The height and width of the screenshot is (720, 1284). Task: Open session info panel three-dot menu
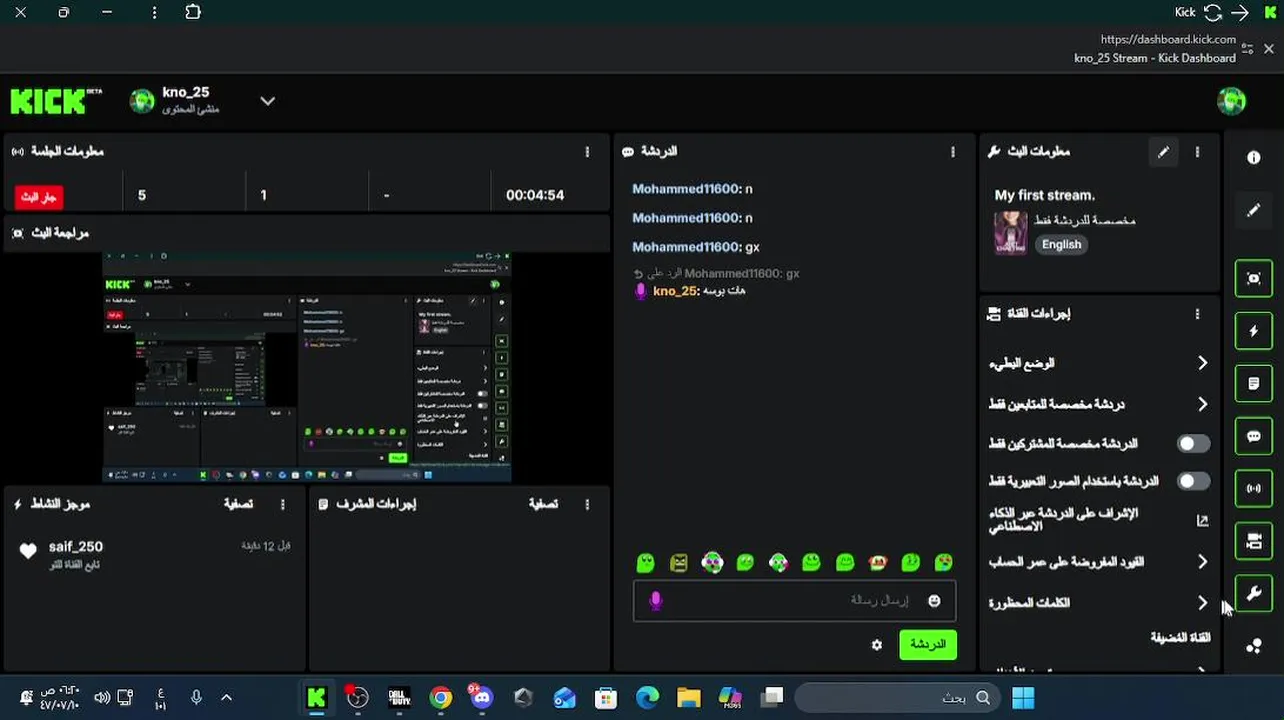[x=587, y=152]
